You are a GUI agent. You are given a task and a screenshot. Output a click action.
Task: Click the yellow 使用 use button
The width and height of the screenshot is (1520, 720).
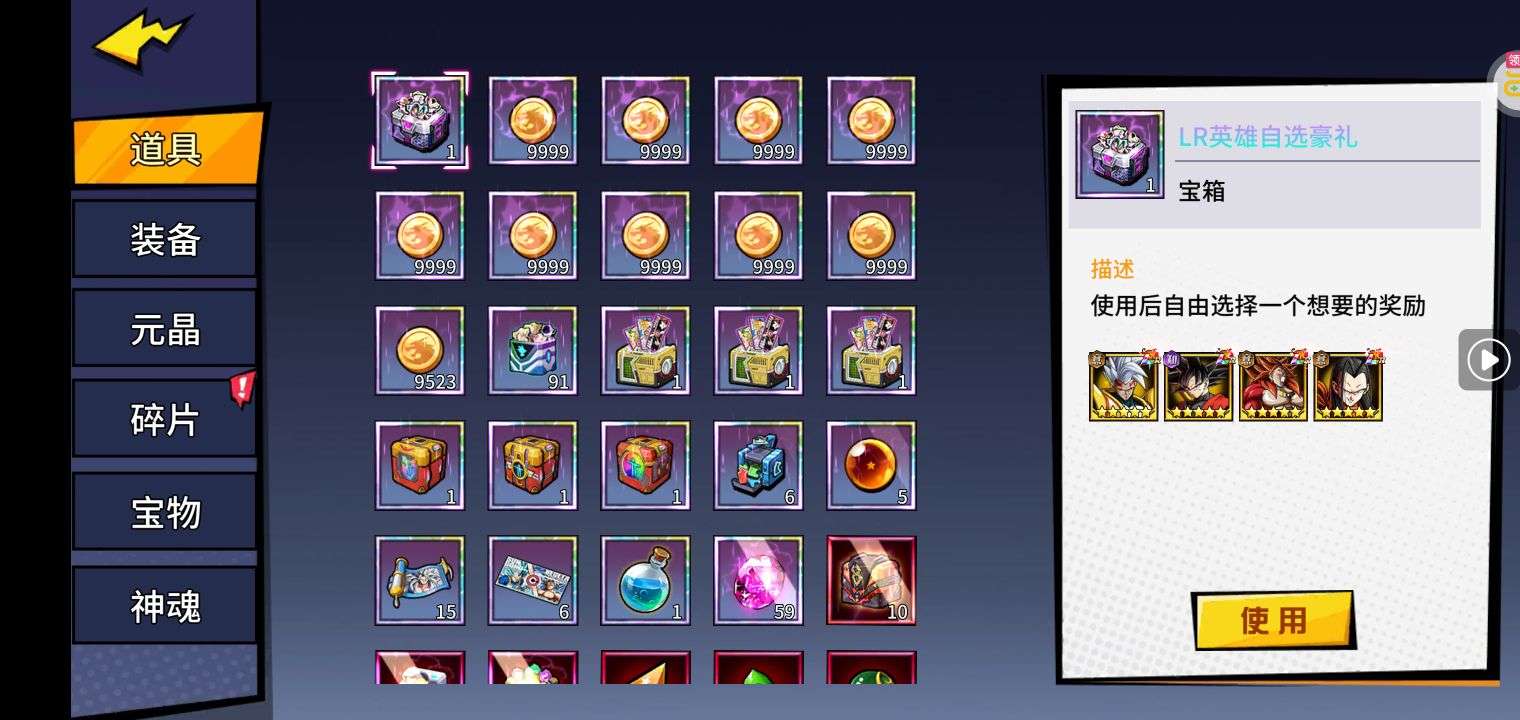point(1273,620)
